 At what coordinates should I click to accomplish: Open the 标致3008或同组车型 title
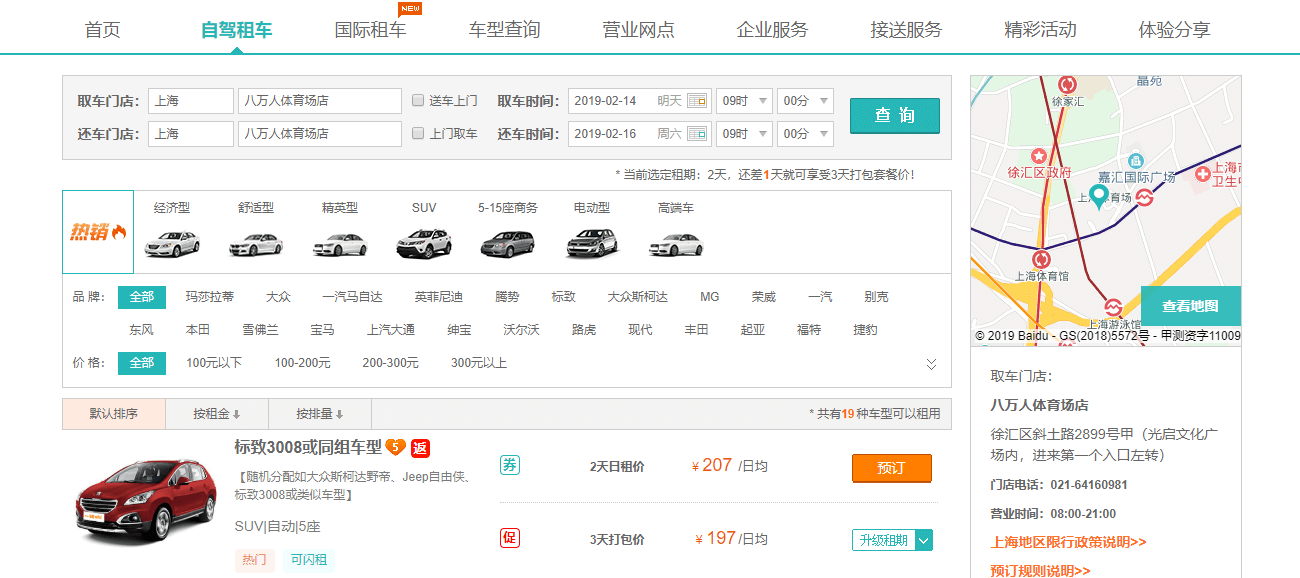308,447
